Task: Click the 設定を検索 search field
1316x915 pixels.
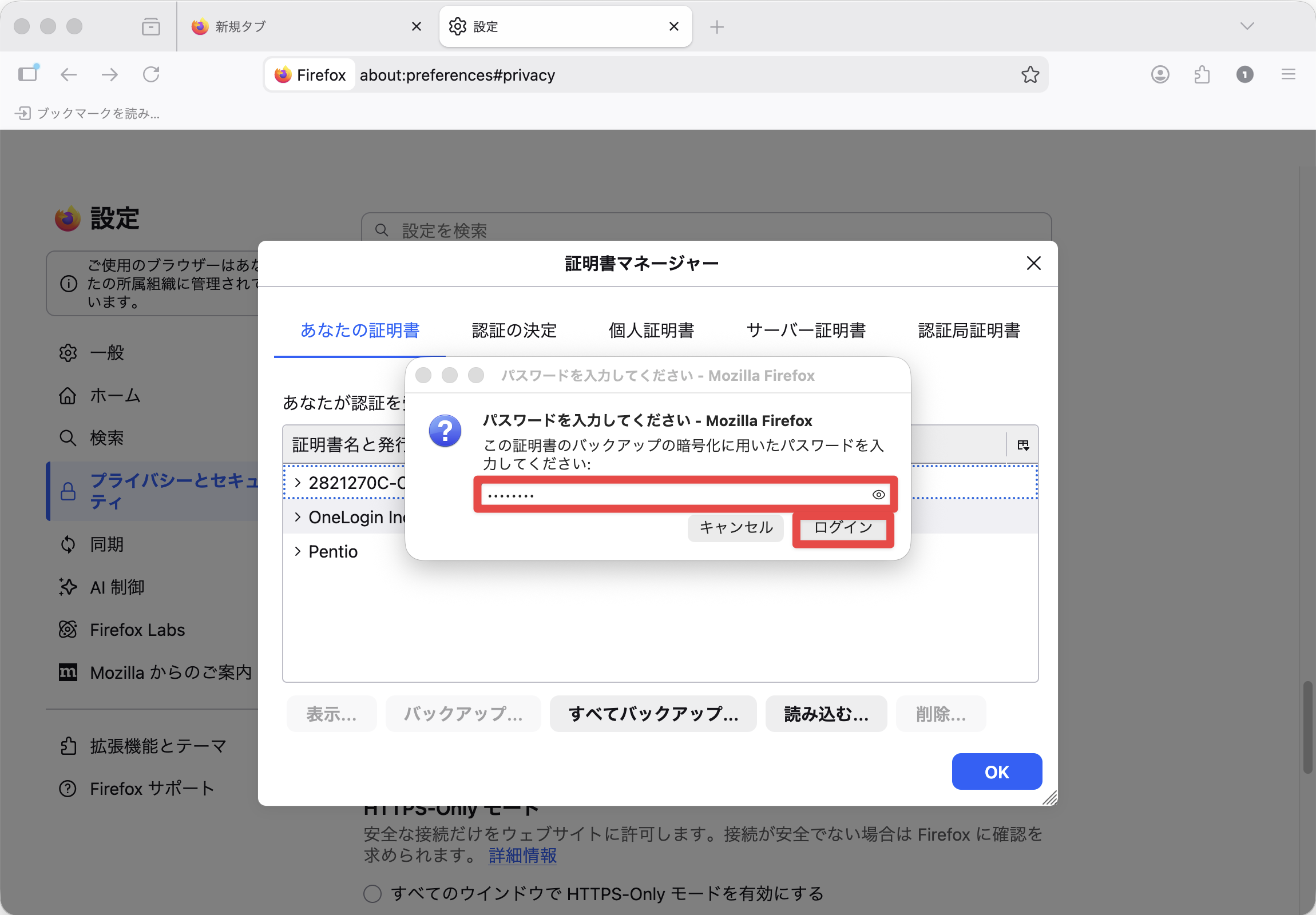Action: pos(706,230)
